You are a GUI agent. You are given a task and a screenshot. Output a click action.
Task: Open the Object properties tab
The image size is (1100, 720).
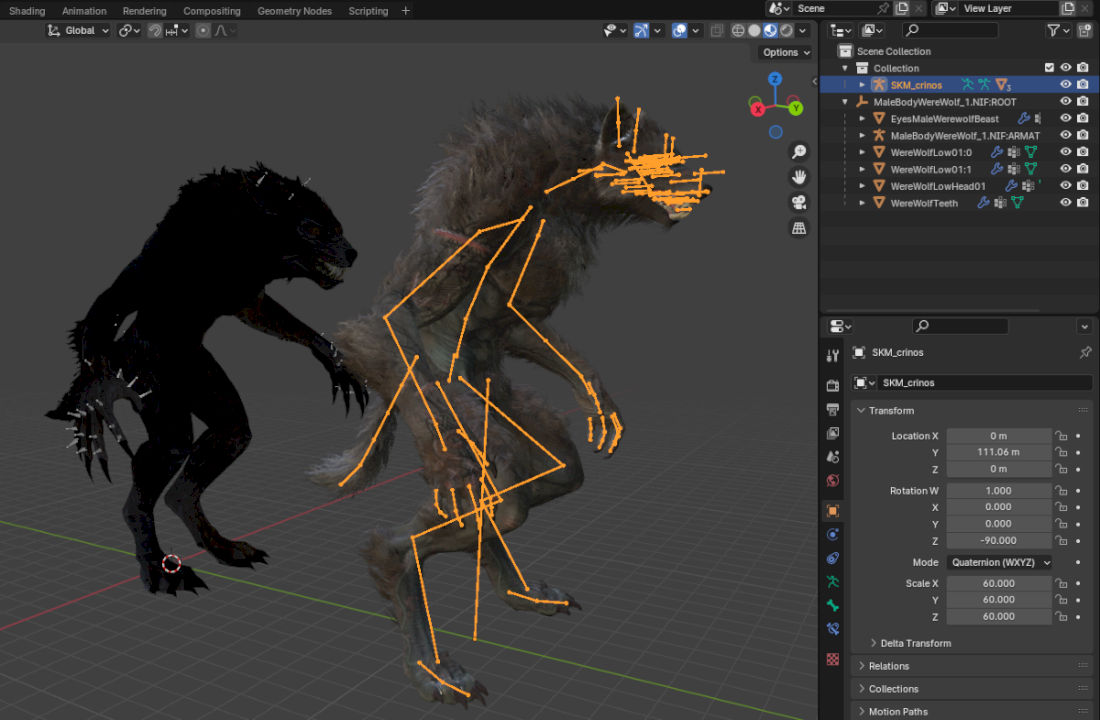coord(833,511)
